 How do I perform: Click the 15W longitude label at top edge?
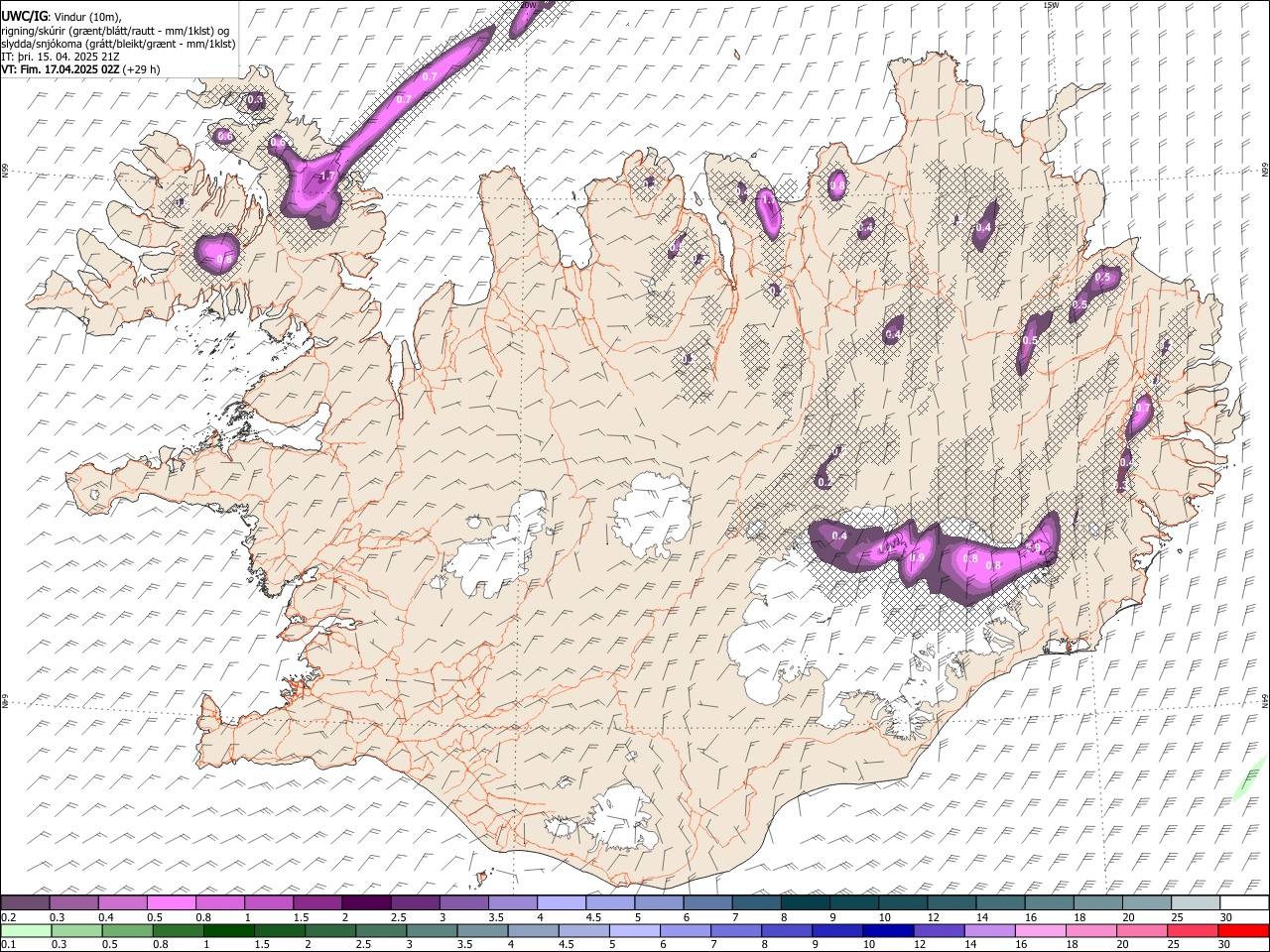pos(1051,5)
